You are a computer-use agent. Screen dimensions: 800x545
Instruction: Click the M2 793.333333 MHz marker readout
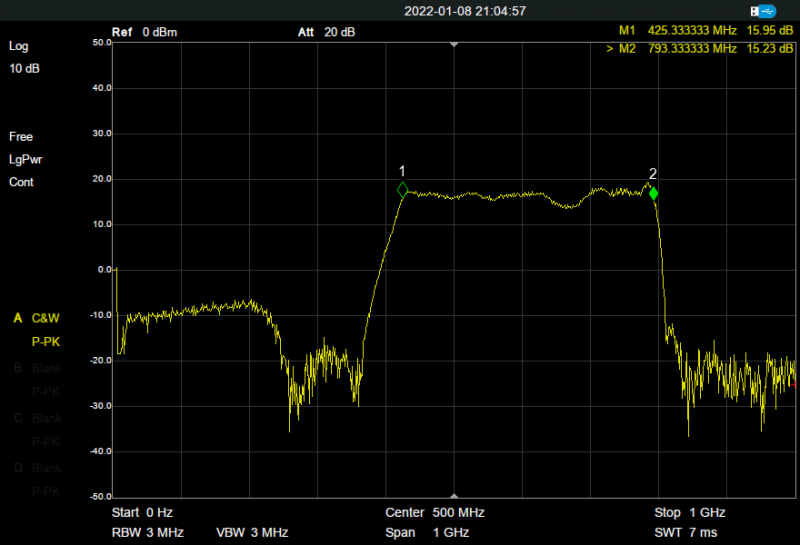pyautogui.click(x=699, y=49)
